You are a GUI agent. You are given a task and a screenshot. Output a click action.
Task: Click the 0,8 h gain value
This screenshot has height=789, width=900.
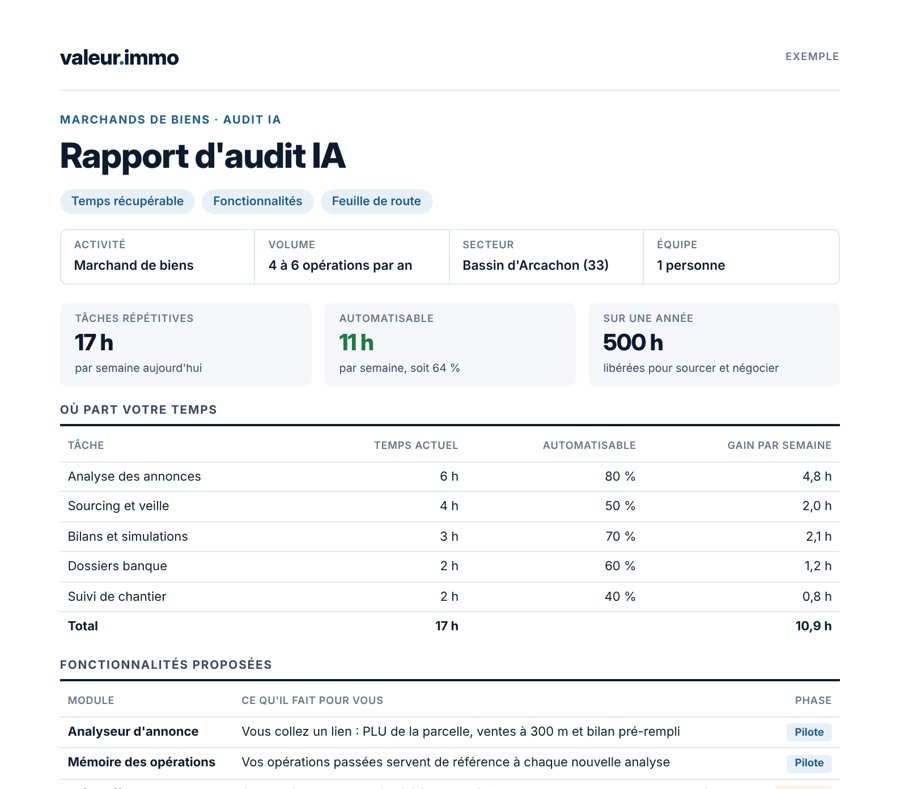click(x=817, y=596)
